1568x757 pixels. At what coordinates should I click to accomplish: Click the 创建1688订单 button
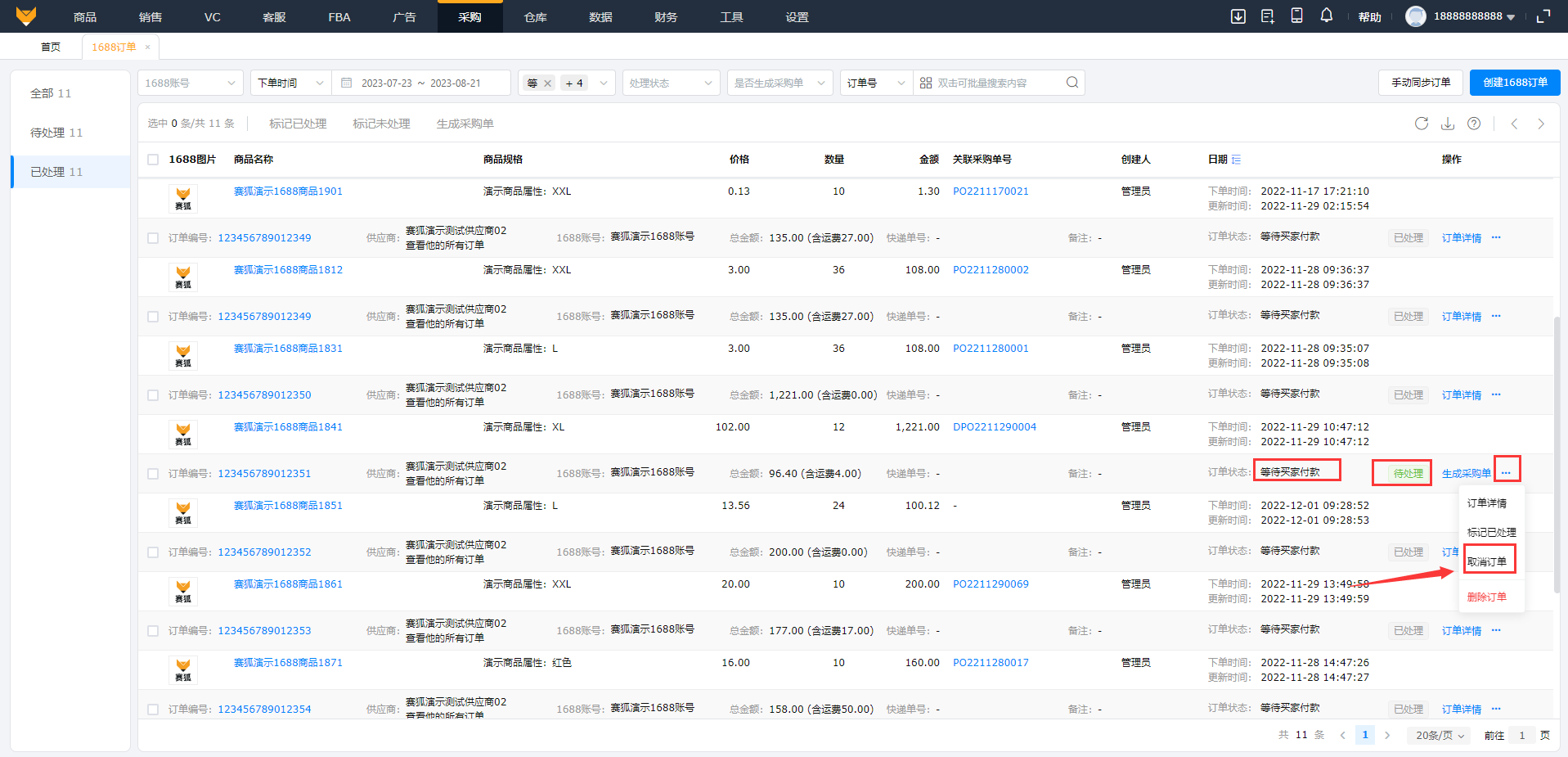1514,83
